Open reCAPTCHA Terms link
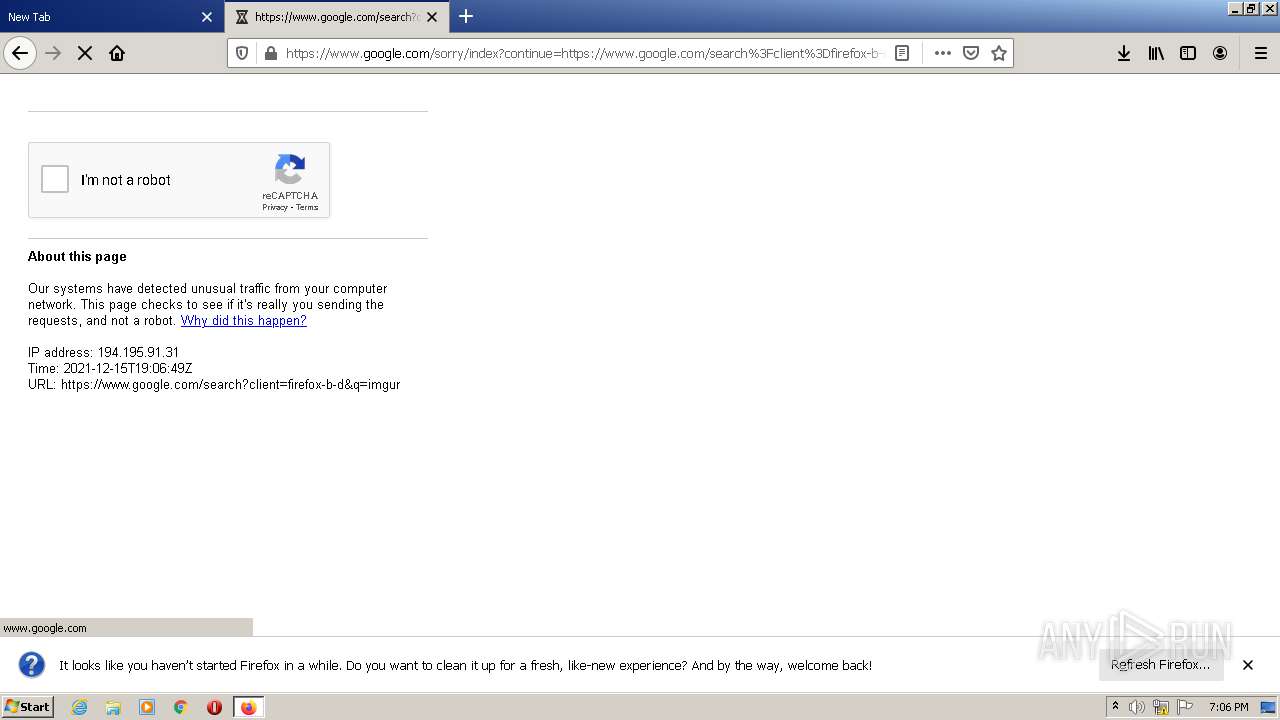This screenshot has height=720, width=1280. pos(307,207)
